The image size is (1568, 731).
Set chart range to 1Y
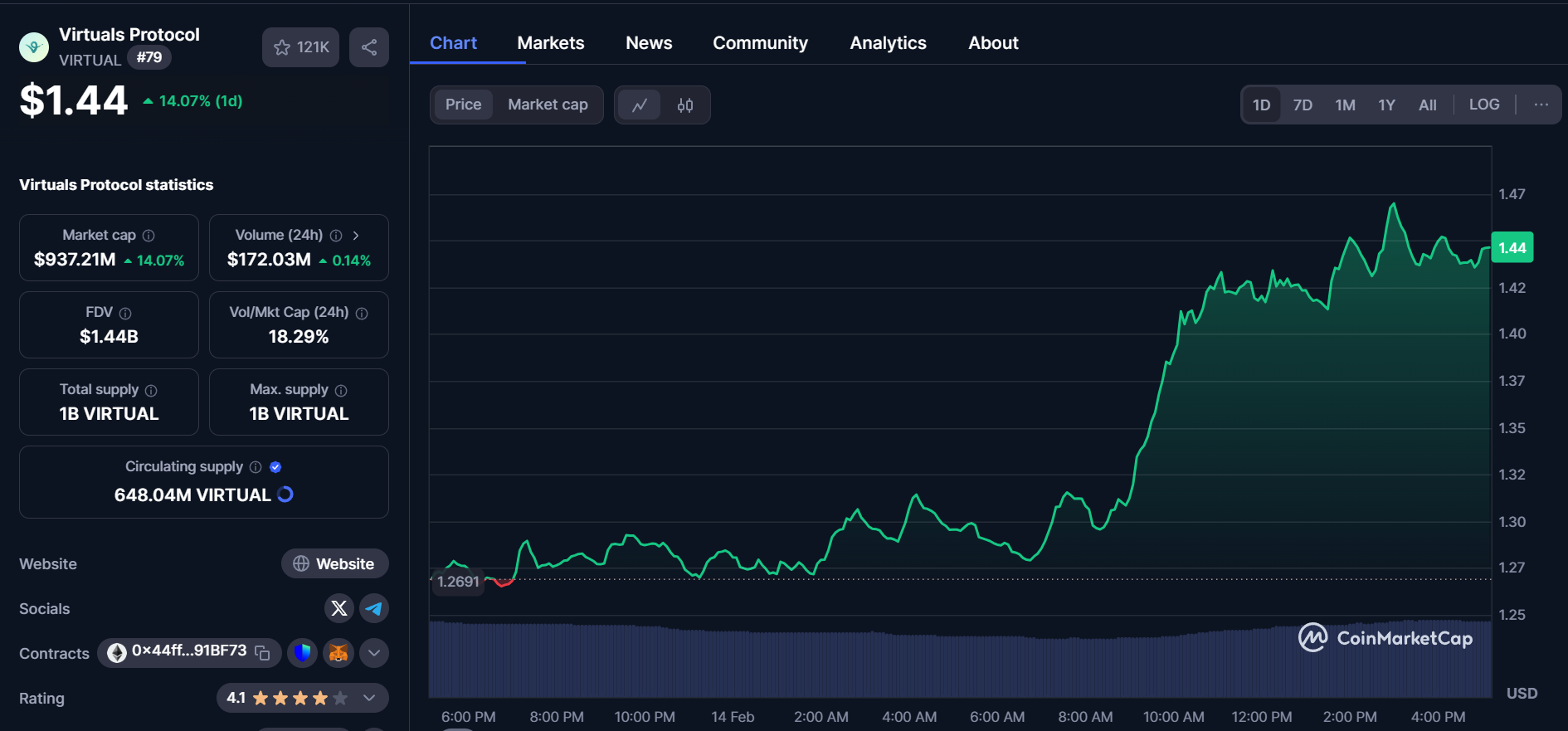(1386, 105)
